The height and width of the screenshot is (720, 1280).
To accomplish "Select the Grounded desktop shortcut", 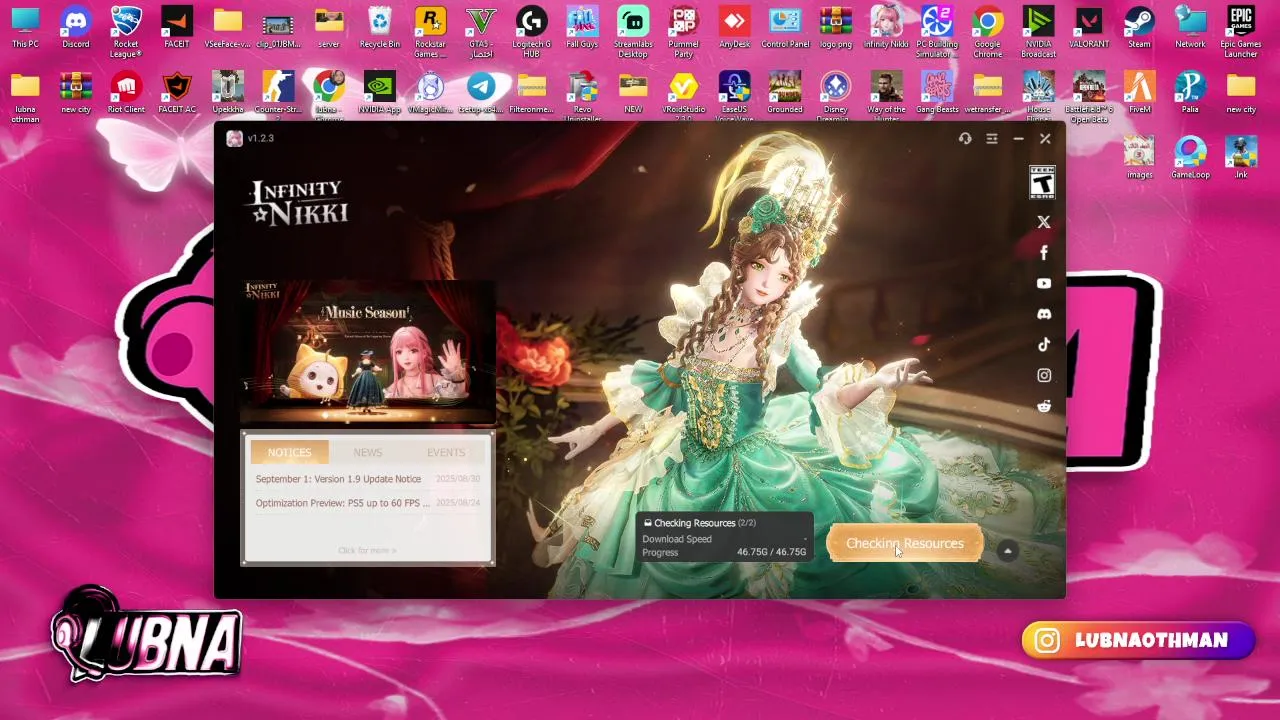I will click(x=785, y=92).
